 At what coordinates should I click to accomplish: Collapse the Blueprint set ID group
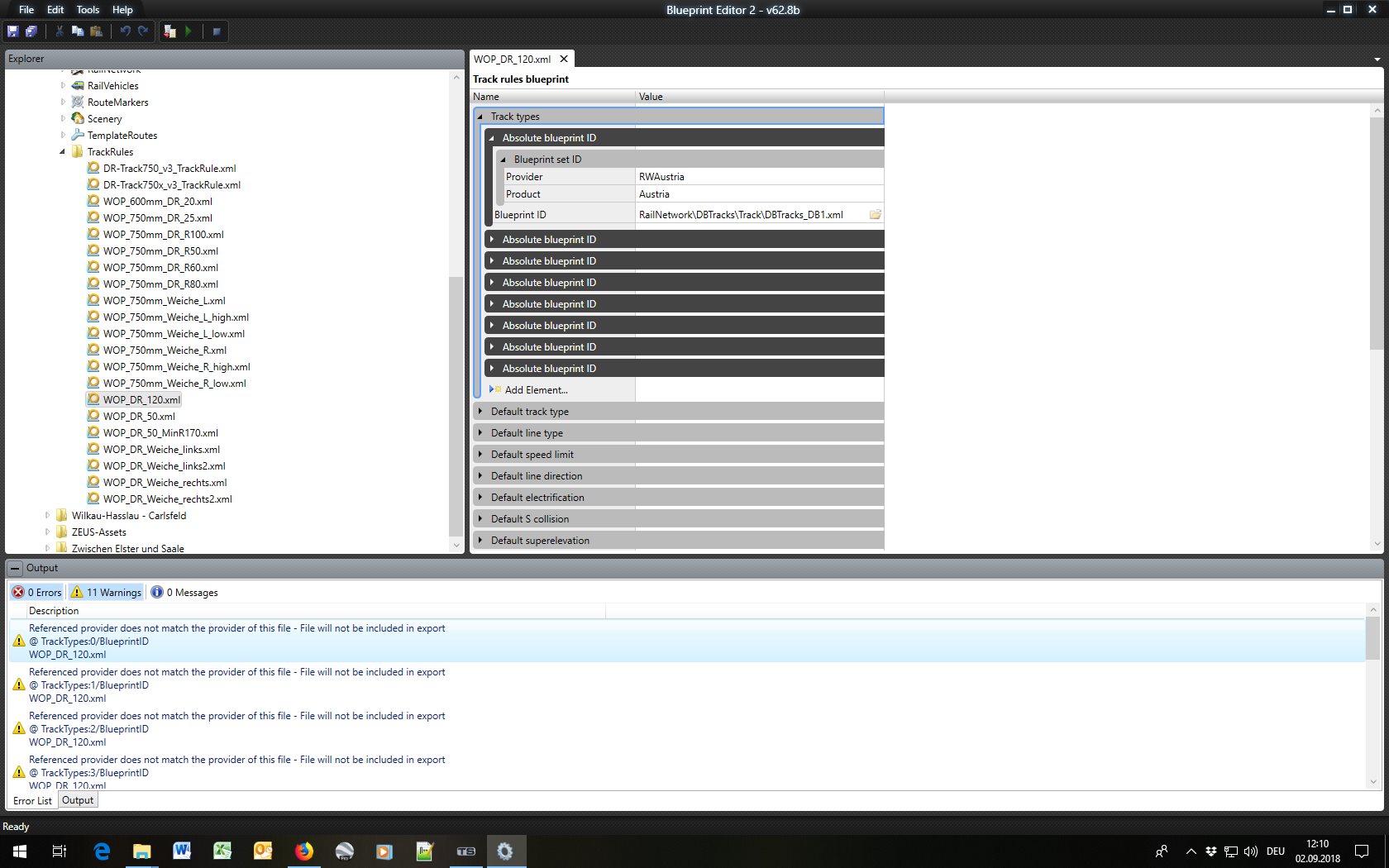(x=504, y=160)
